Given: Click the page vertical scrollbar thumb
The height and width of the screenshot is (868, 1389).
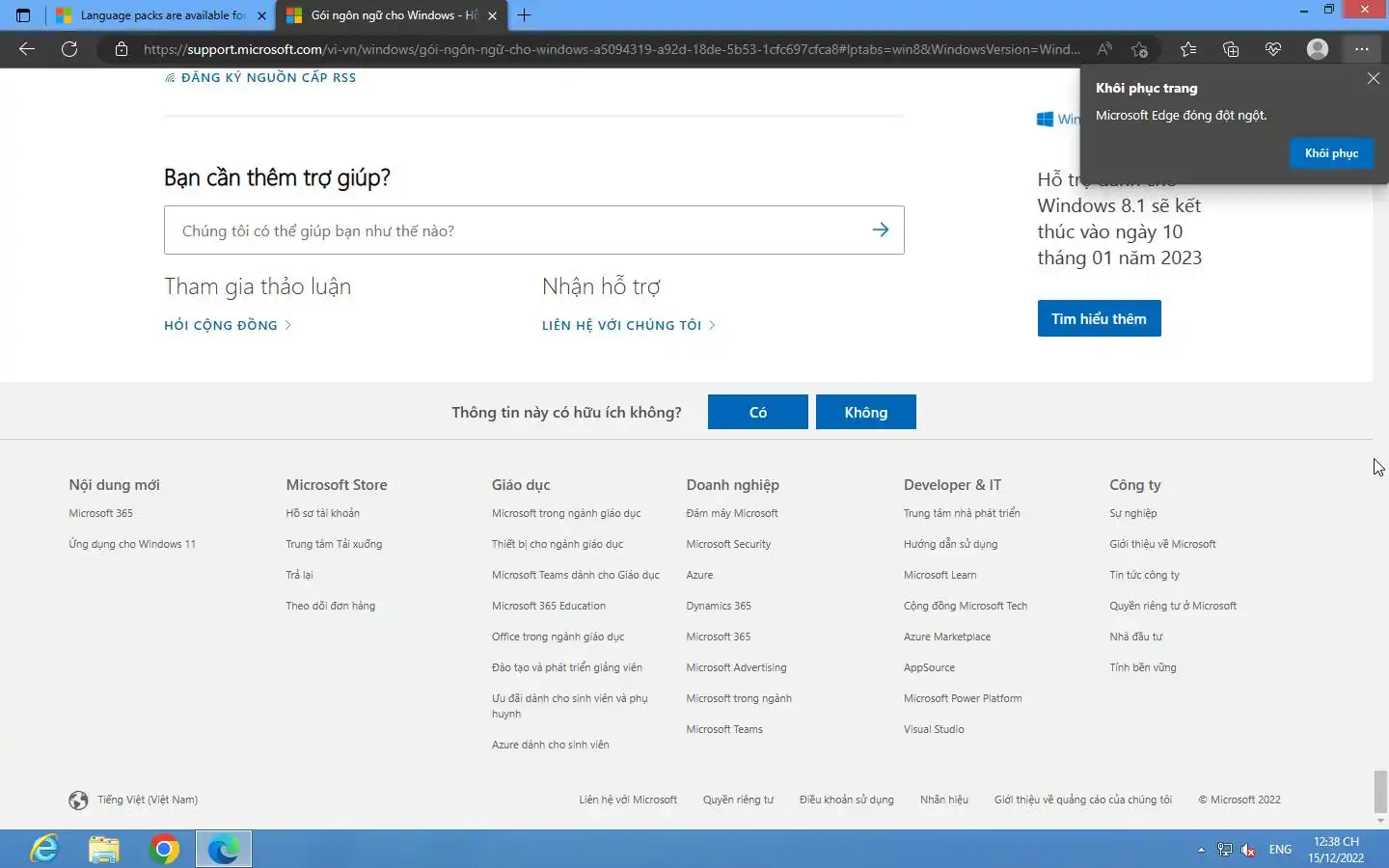Looking at the screenshot, I should click(1380, 792).
